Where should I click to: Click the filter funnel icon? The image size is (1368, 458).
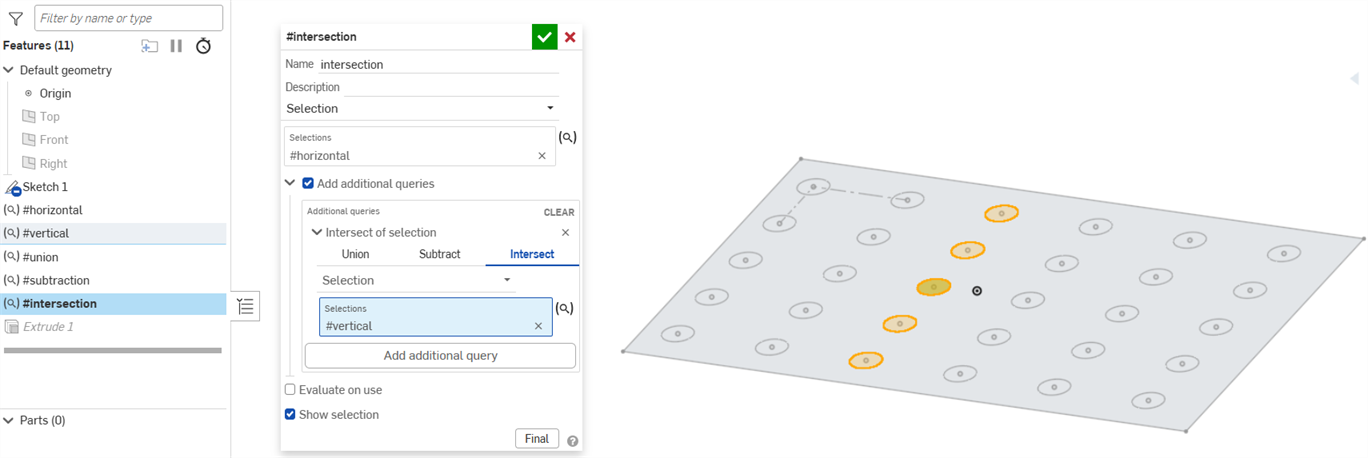tap(15, 18)
